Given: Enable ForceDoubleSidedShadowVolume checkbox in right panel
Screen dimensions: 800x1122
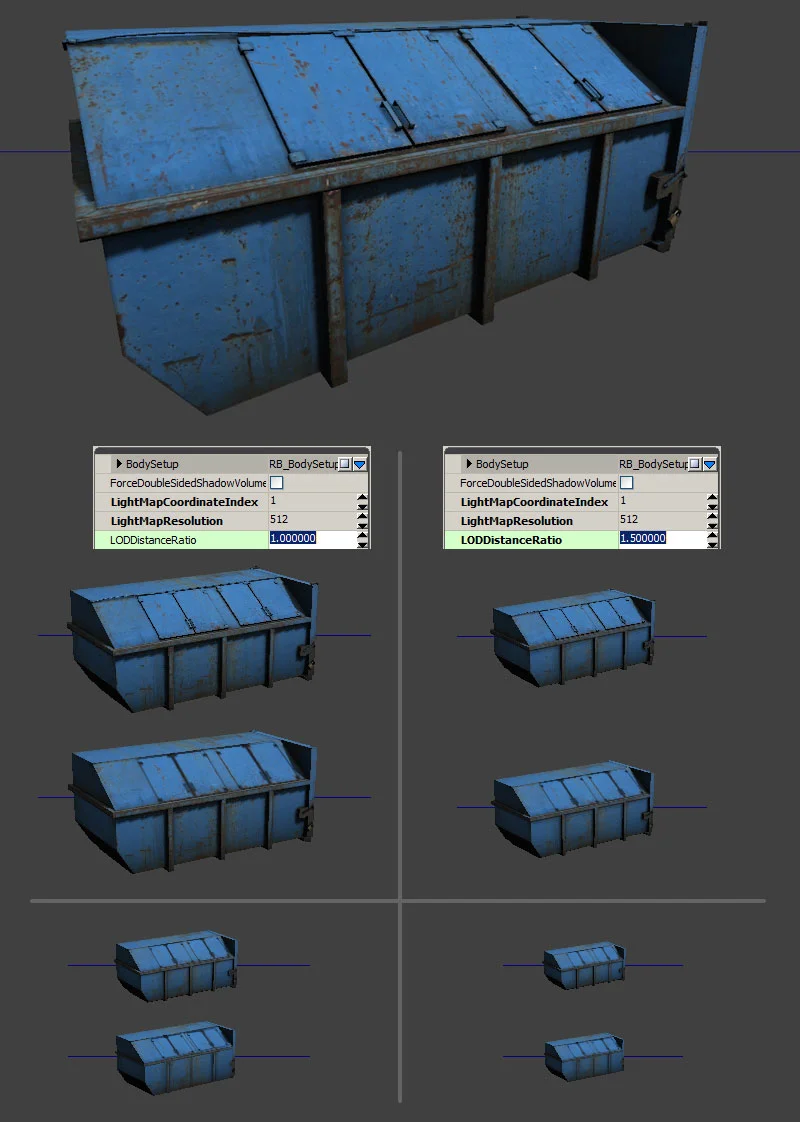Looking at the screenshot, I should pyautogui.click(x=627, y=482).
